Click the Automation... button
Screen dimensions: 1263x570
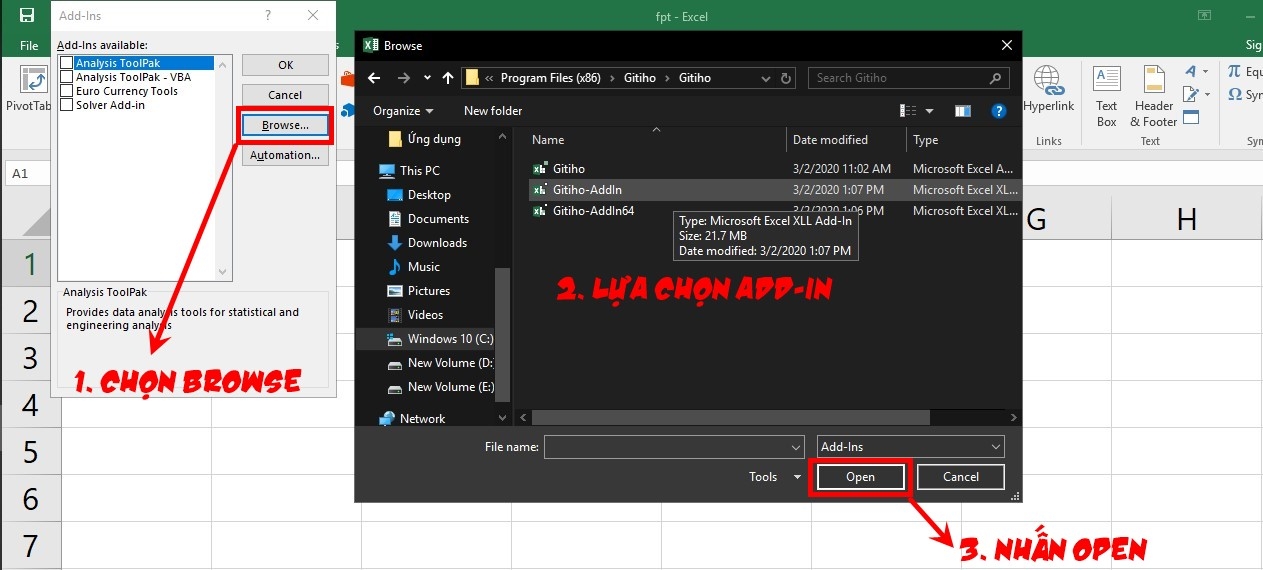click(285, 155)
